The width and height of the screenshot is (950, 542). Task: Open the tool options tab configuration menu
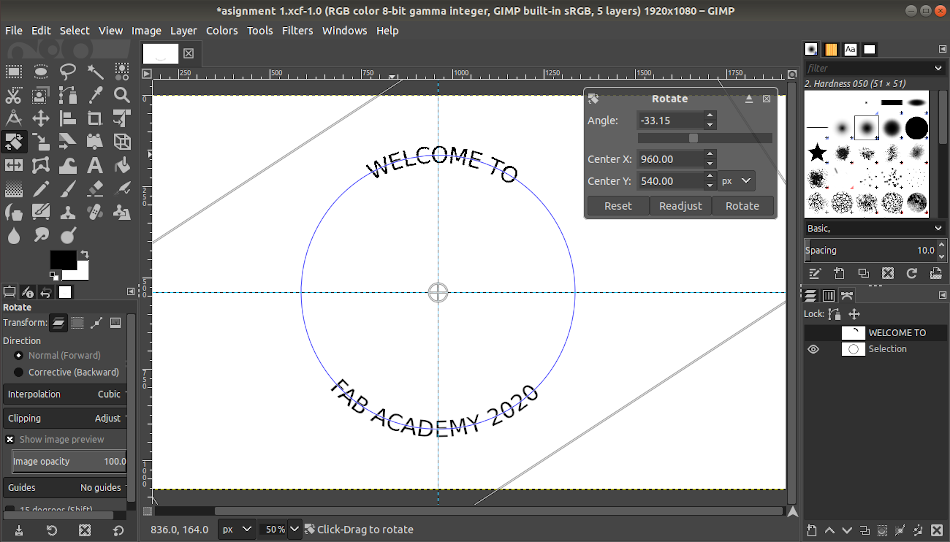[x=131, y=292]
